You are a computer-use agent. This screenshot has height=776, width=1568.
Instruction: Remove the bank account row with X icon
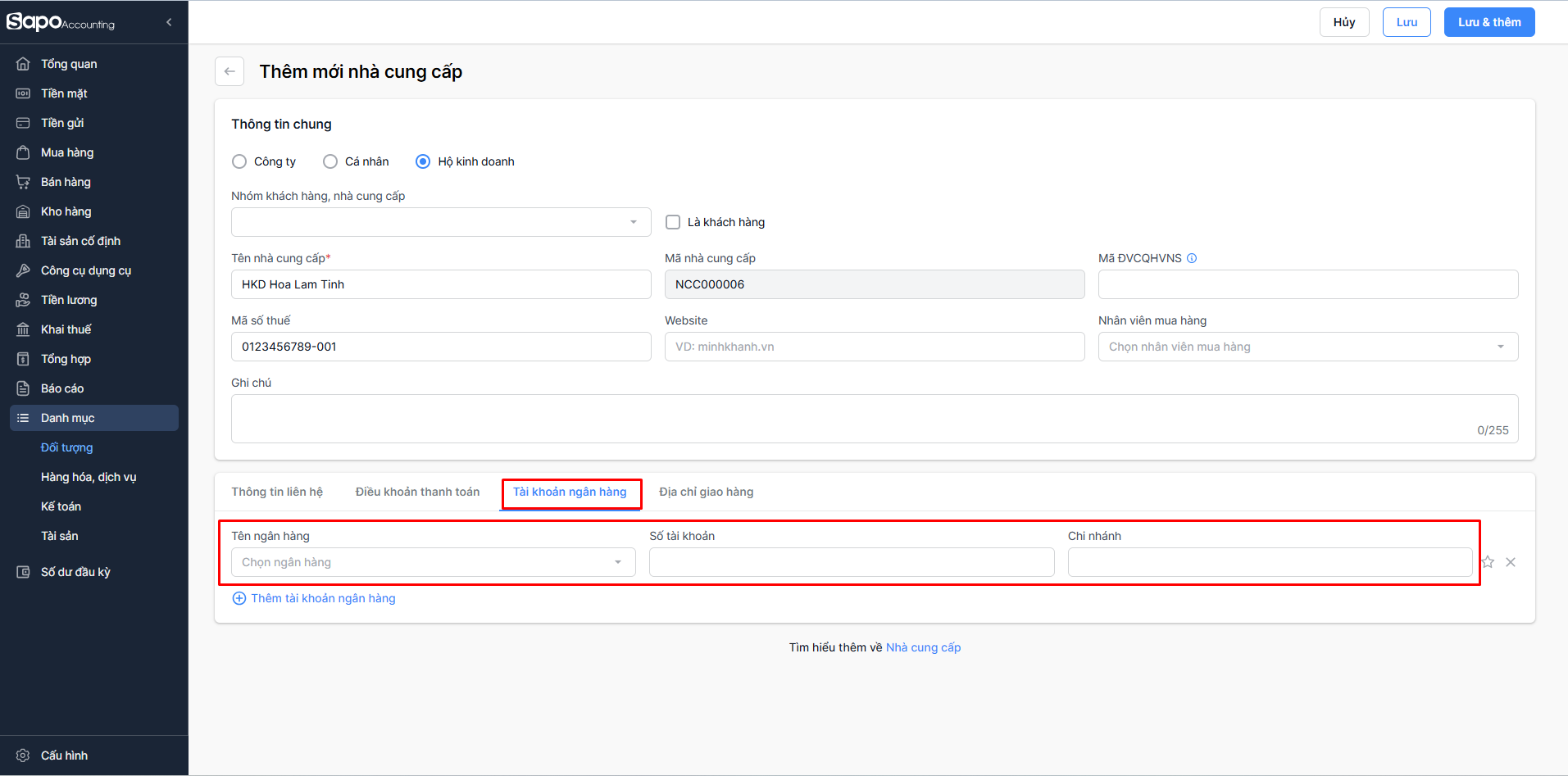click(1511, 562)
